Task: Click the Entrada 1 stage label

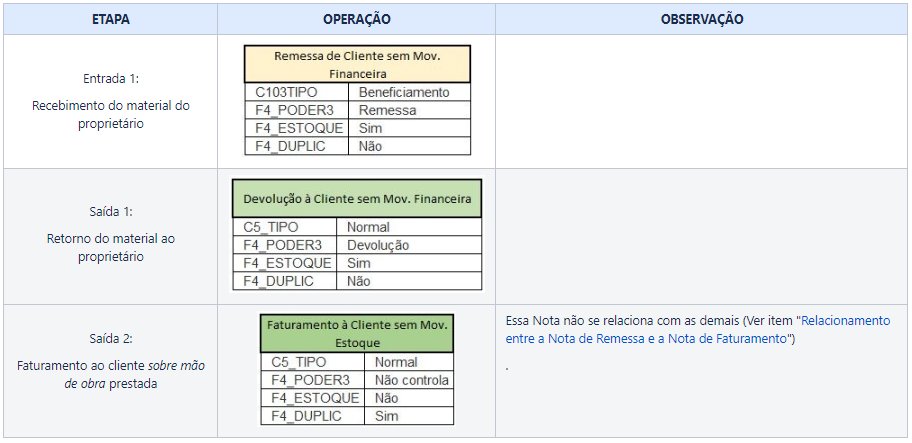Action: pyautogui.click(x=111, y=78)
